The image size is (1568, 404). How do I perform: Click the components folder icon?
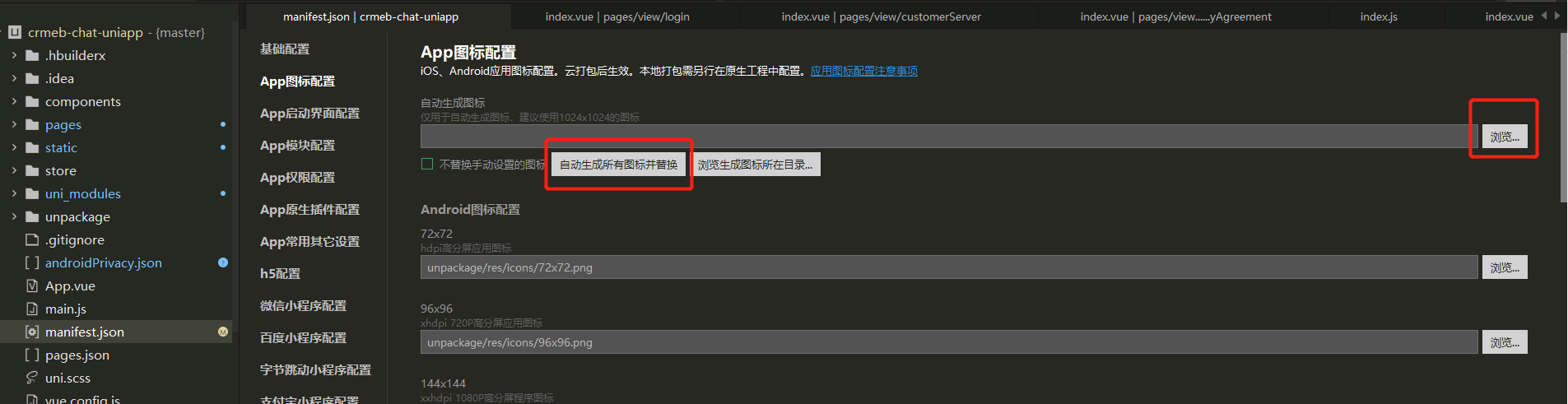click(x=32, y=101)
